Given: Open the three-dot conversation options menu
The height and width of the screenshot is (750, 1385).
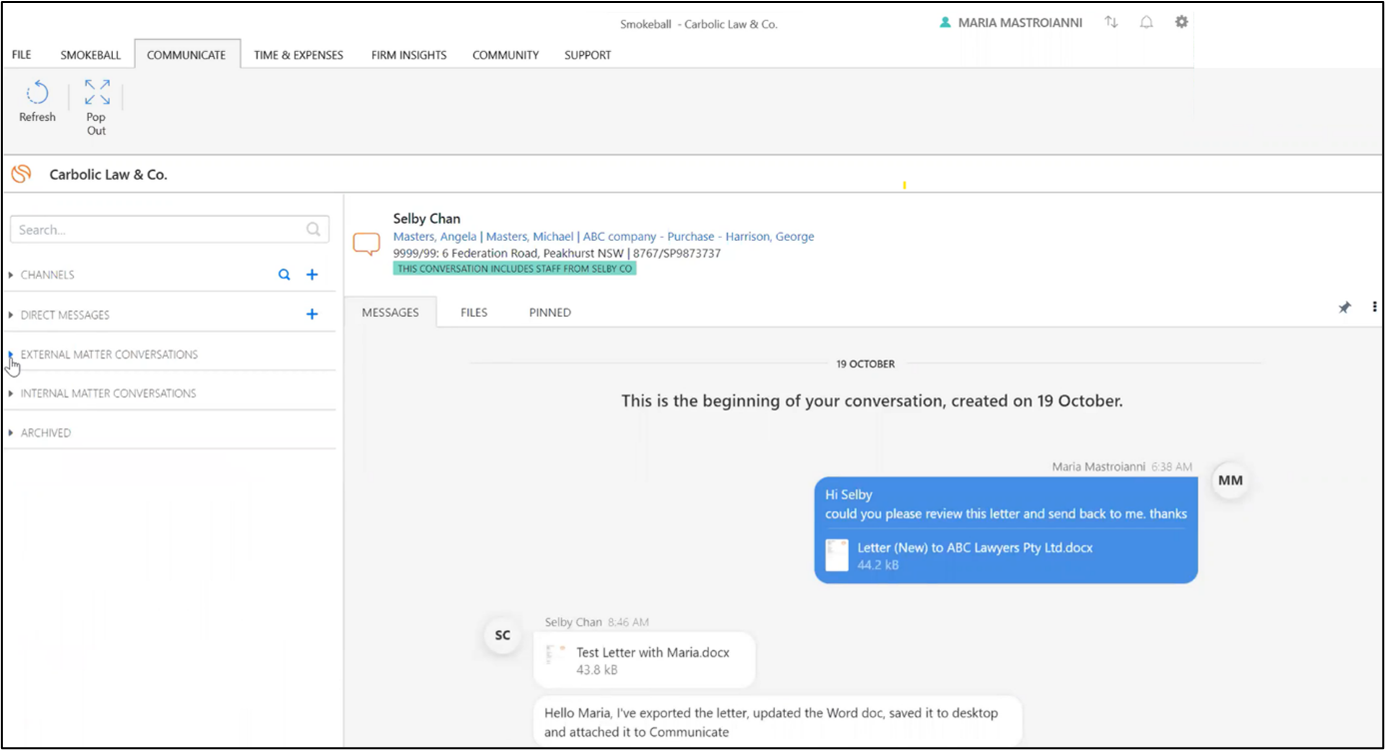Looking at the screenshot, I should coord(1375,308).
